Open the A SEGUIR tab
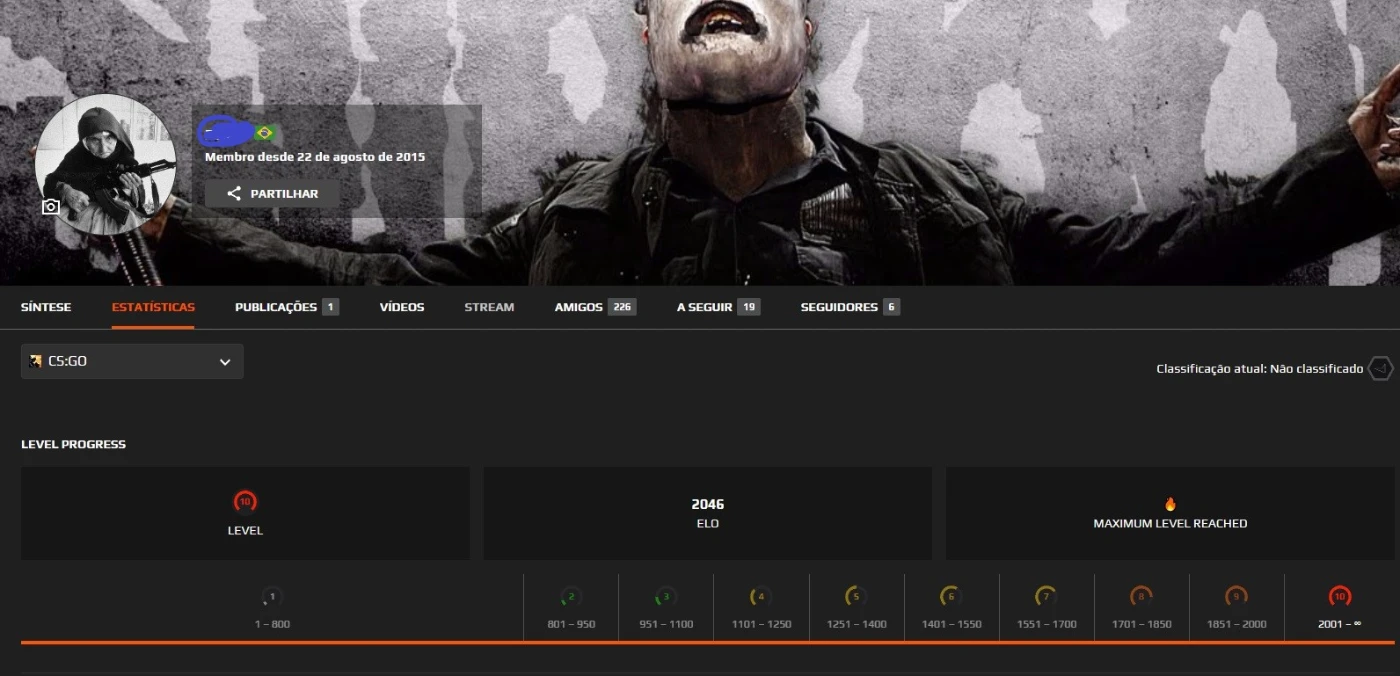This screenshot has height=676, width=1400. (x=718, y=307)
